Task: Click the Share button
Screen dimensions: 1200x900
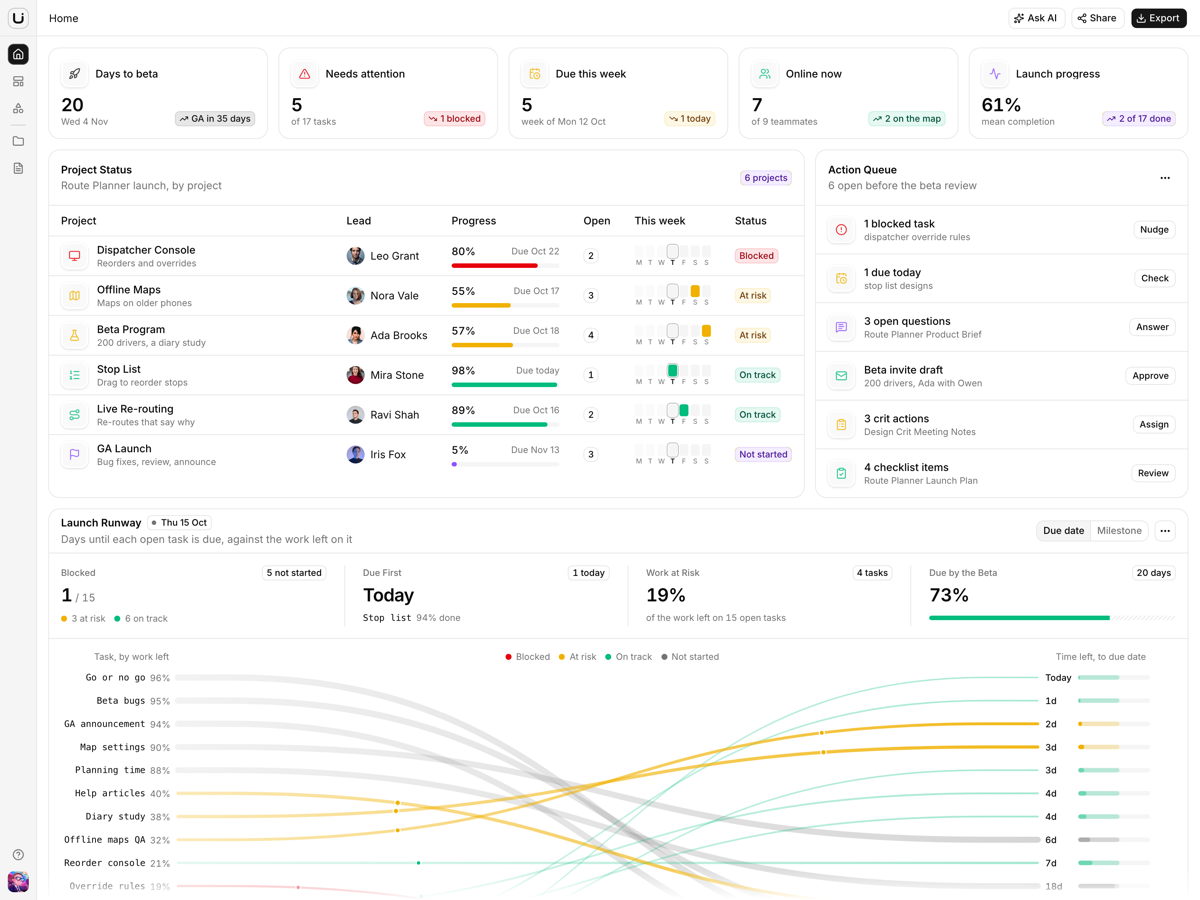Action: [x=1097, y=18]
